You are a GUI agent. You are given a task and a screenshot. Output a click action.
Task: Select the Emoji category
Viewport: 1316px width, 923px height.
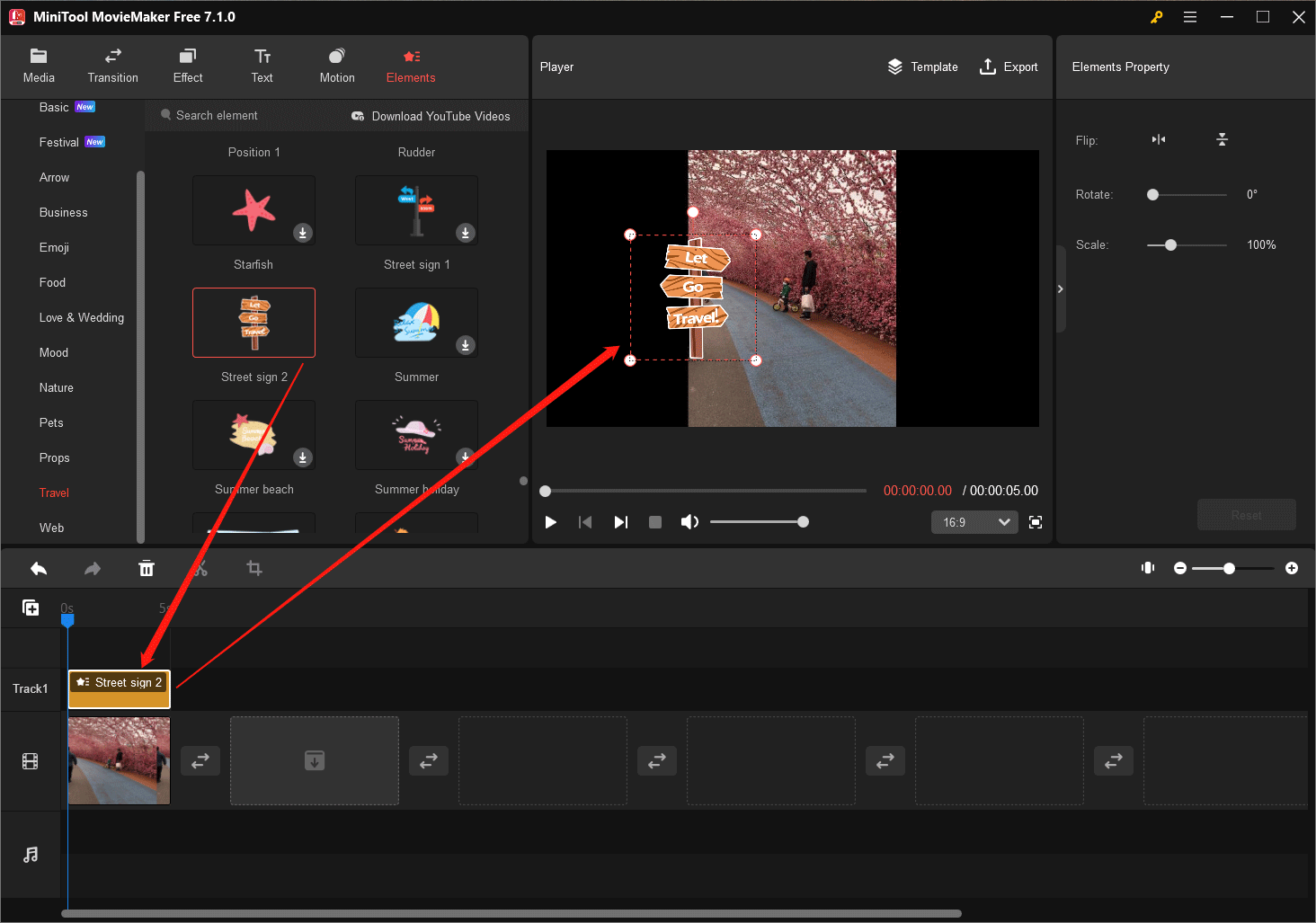click(x=54, y=247)
